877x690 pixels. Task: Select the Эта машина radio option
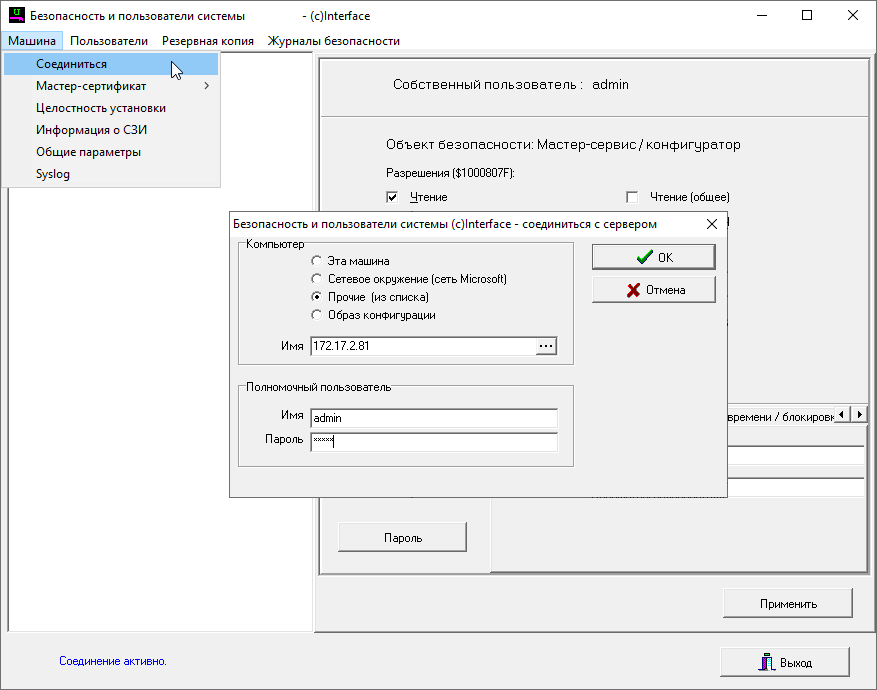(x=317, y=261)
